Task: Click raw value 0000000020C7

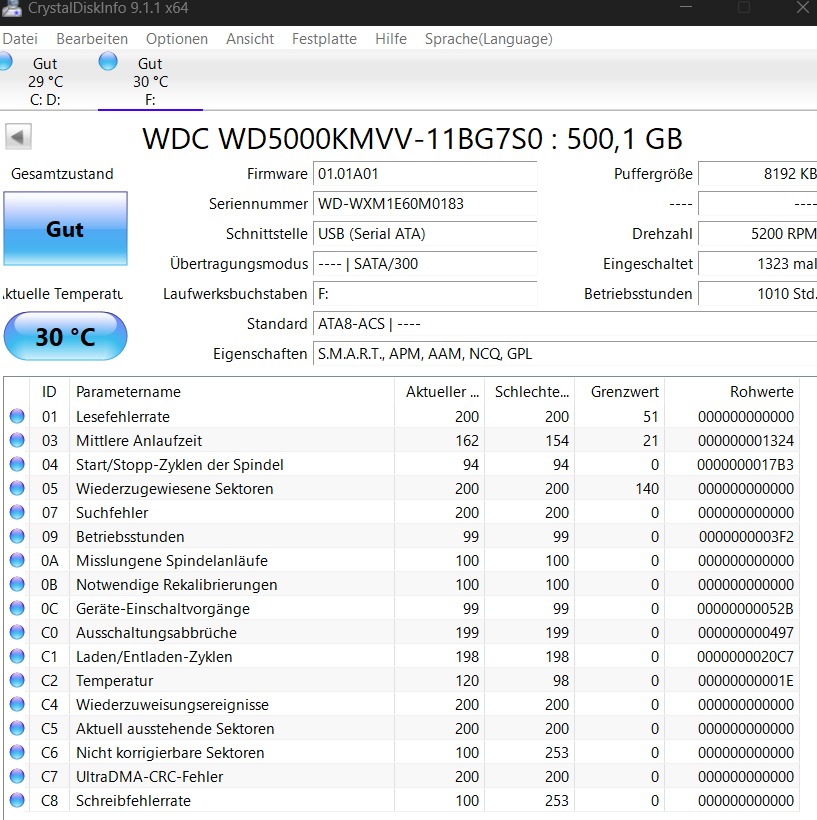Action: point(745,657)
